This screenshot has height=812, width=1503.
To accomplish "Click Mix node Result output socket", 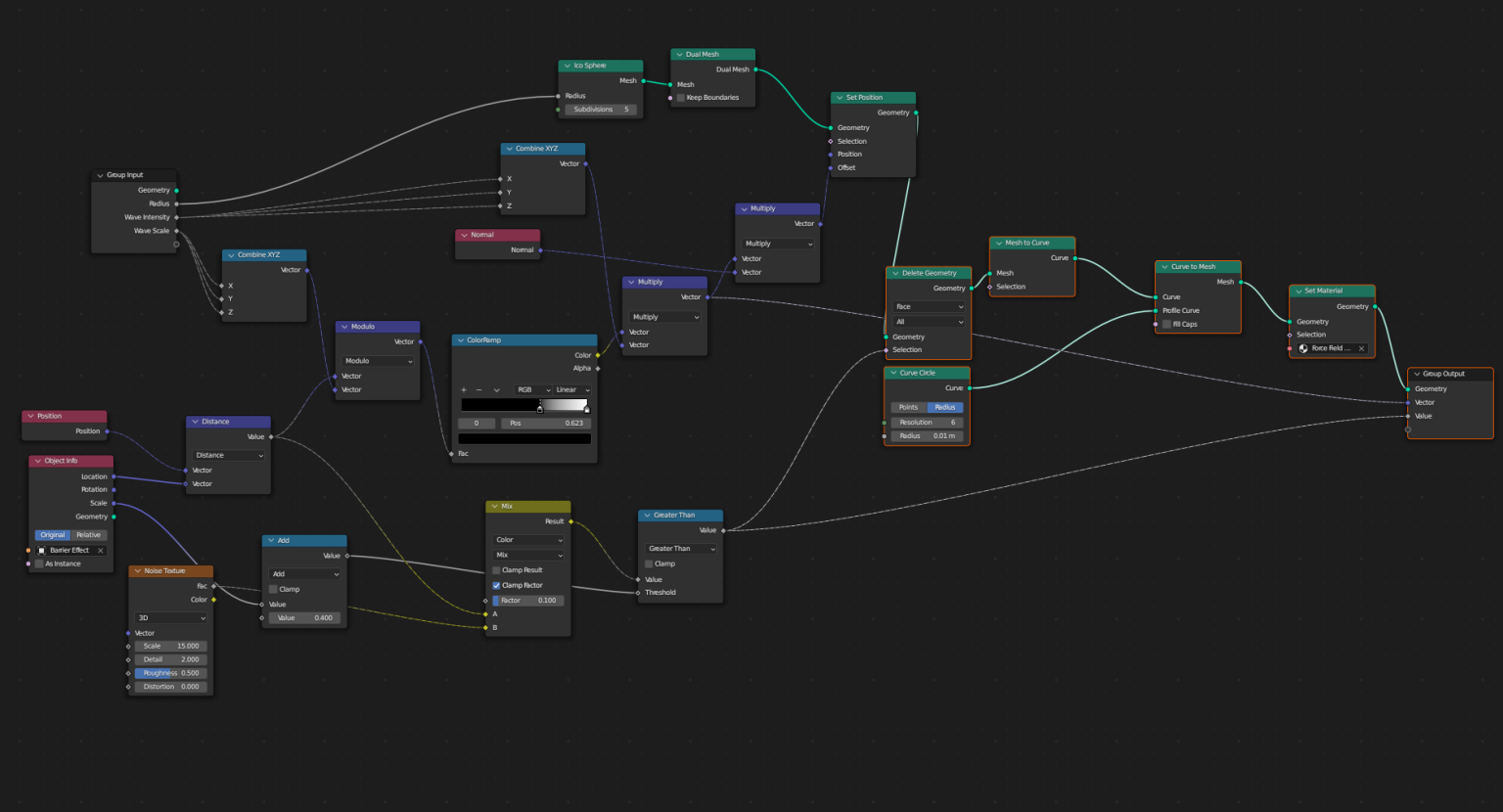I will [570, 521].
